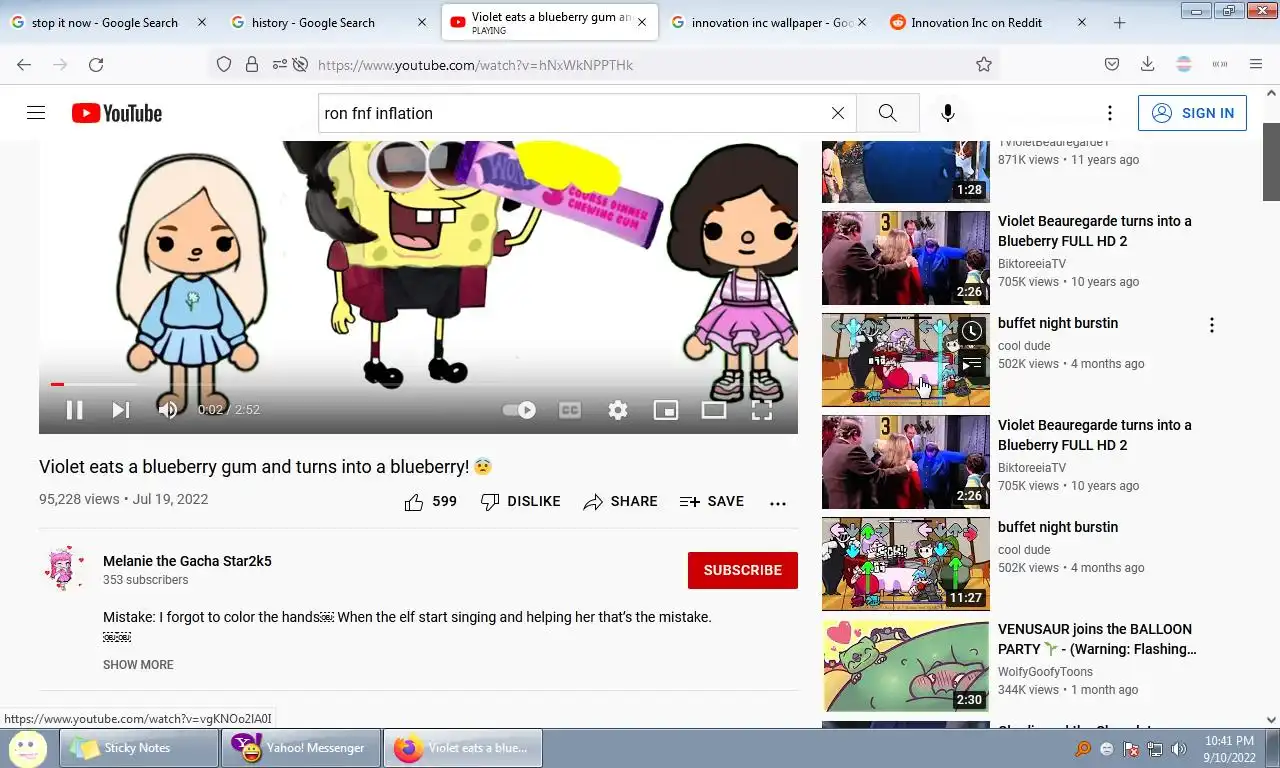Open the 11:27 buffet night burstin thumbnail
Image resolution: width=1280 pixels, height=768 pixels.
pyautogui.click(x=906, y=564)
